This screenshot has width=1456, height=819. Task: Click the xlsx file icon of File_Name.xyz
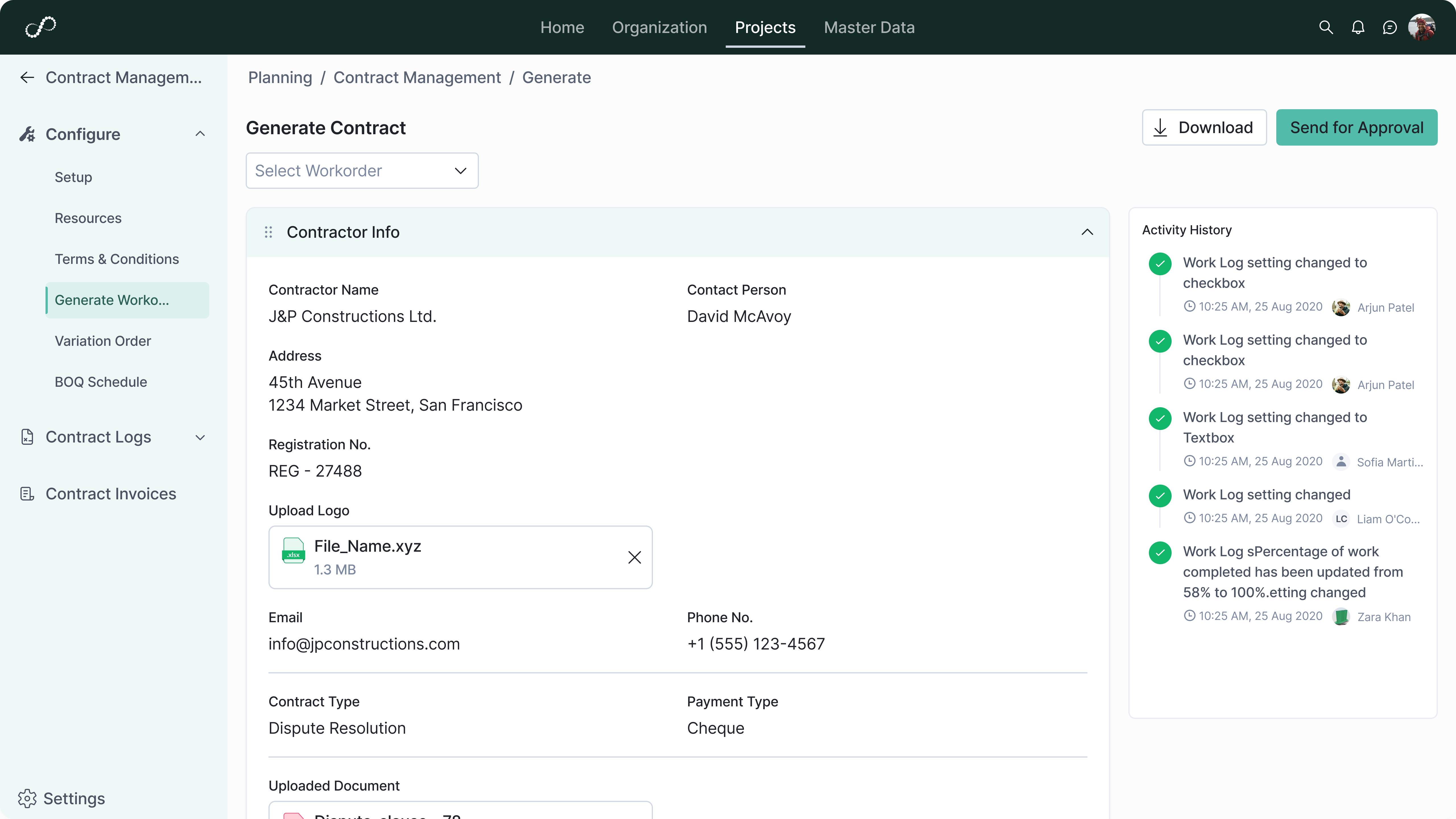293,550
